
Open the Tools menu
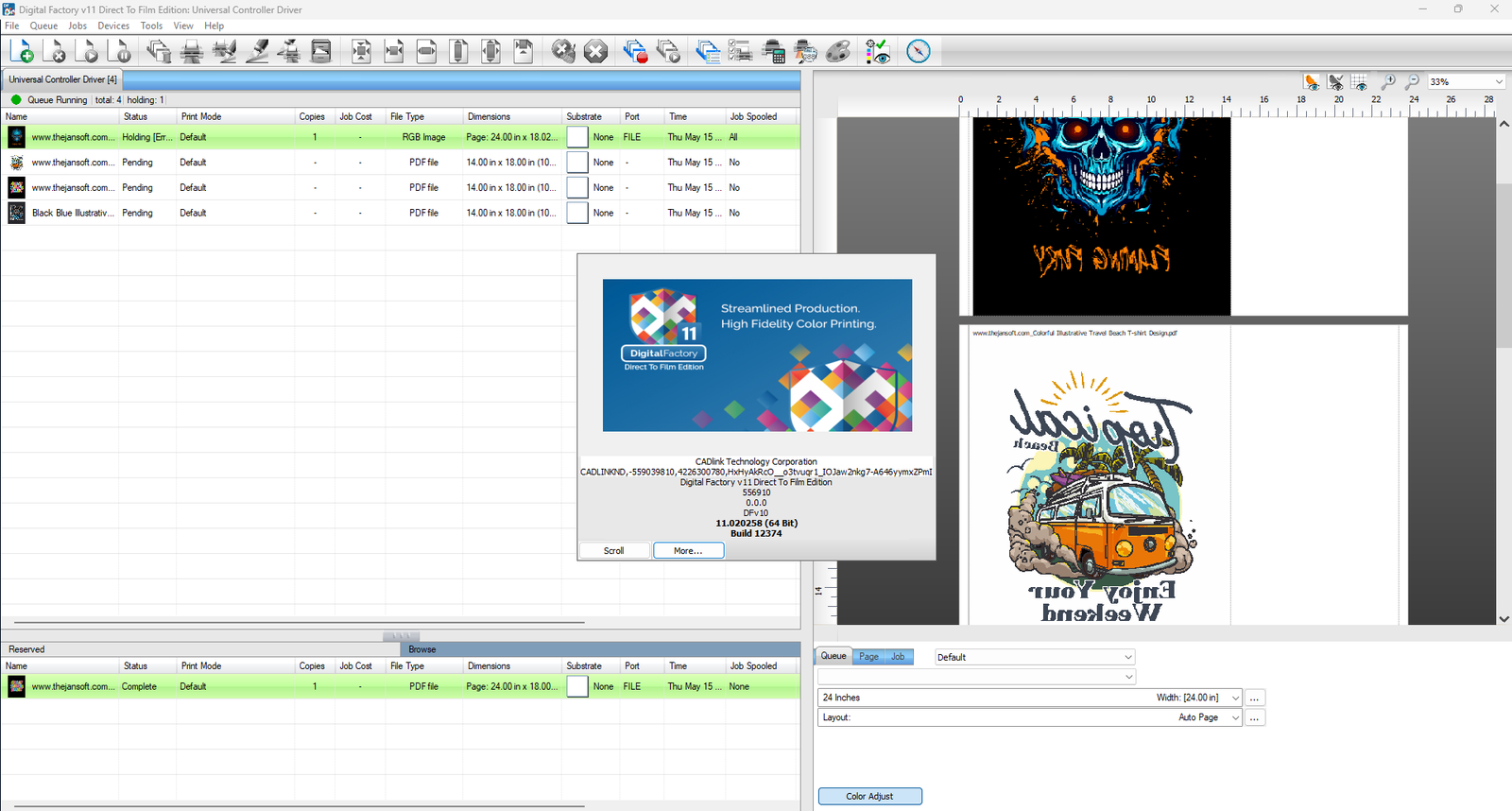click(x=151, y=26)
